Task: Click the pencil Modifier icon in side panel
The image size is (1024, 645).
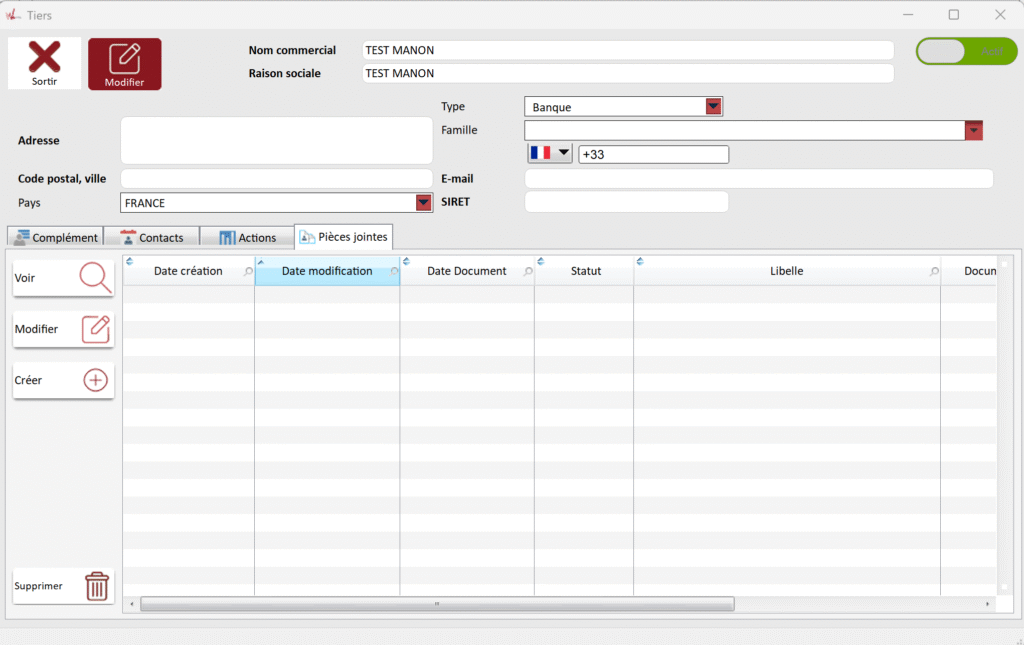Action: pyautogui.click(x=95, y=329)
